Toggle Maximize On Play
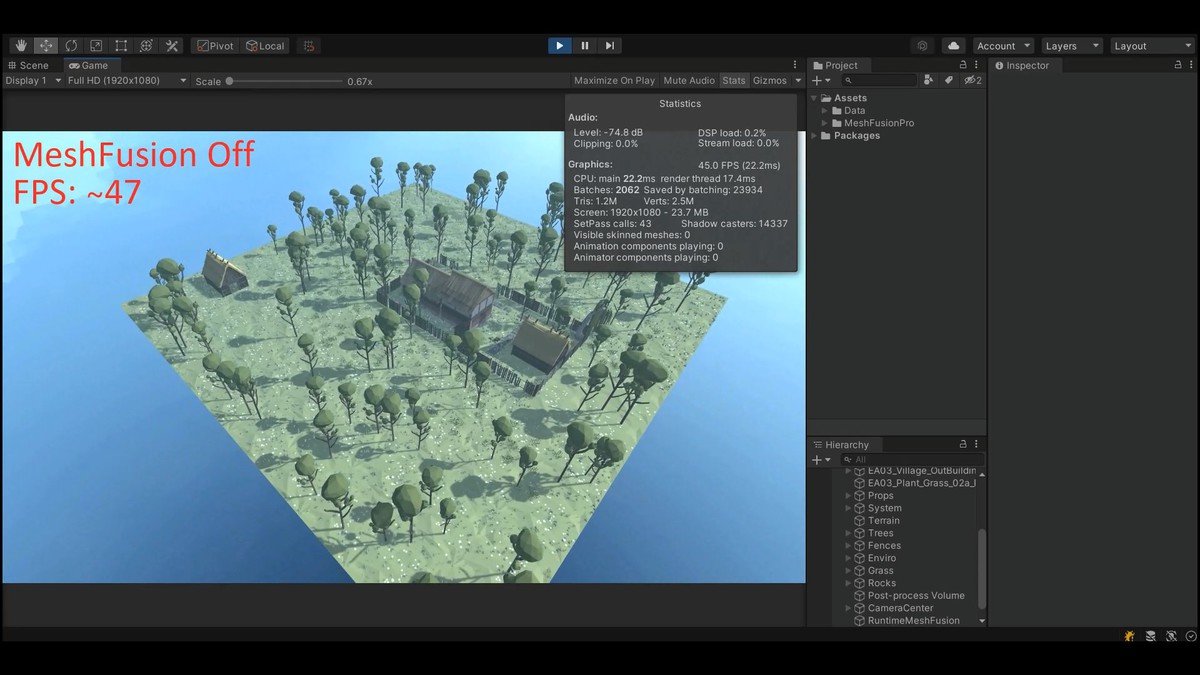Image resolution: width=1200 pixels, height=675 pixels. coord(614,80)
